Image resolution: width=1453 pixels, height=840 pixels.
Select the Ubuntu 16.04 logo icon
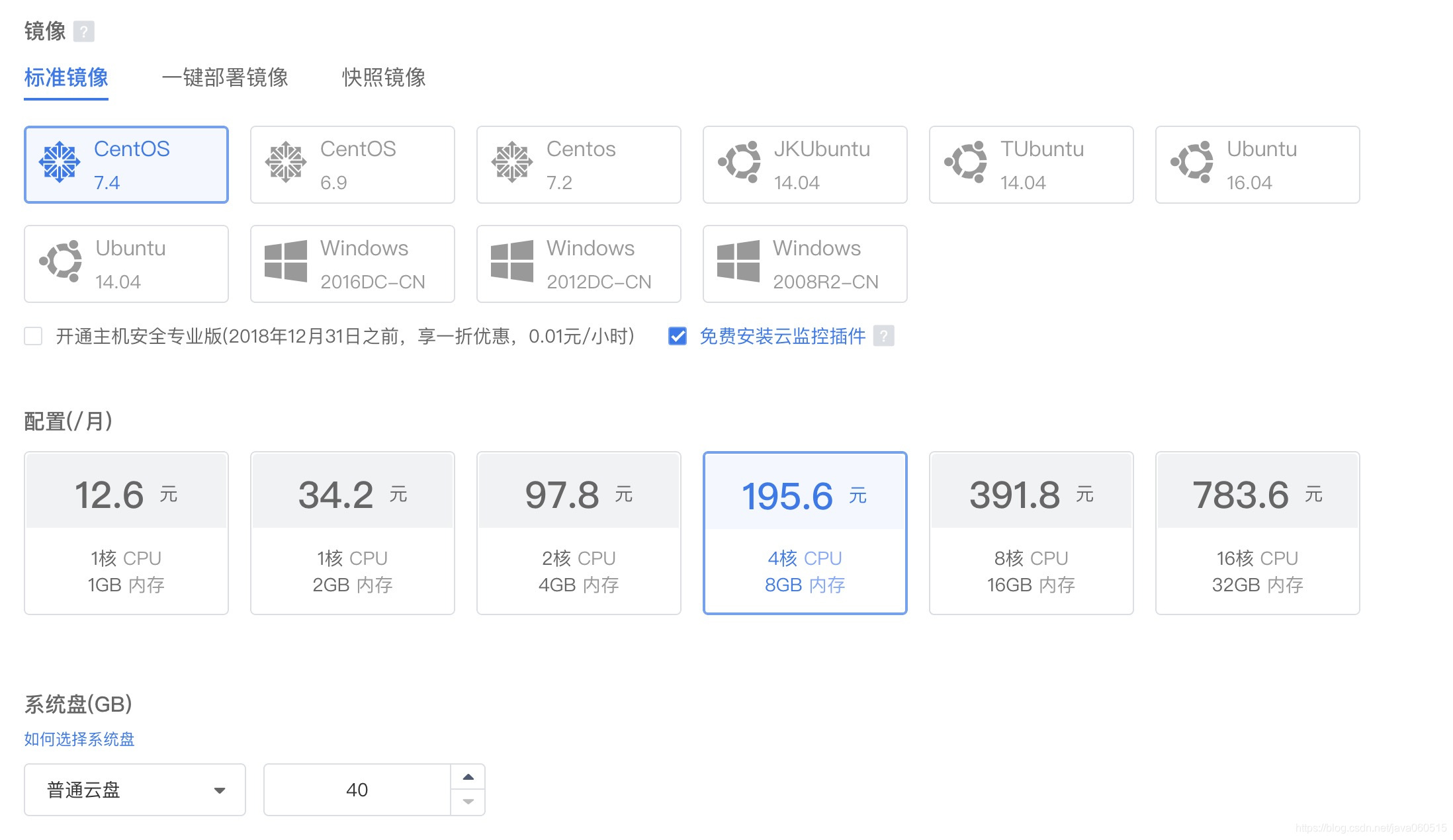pos(1192,162)
